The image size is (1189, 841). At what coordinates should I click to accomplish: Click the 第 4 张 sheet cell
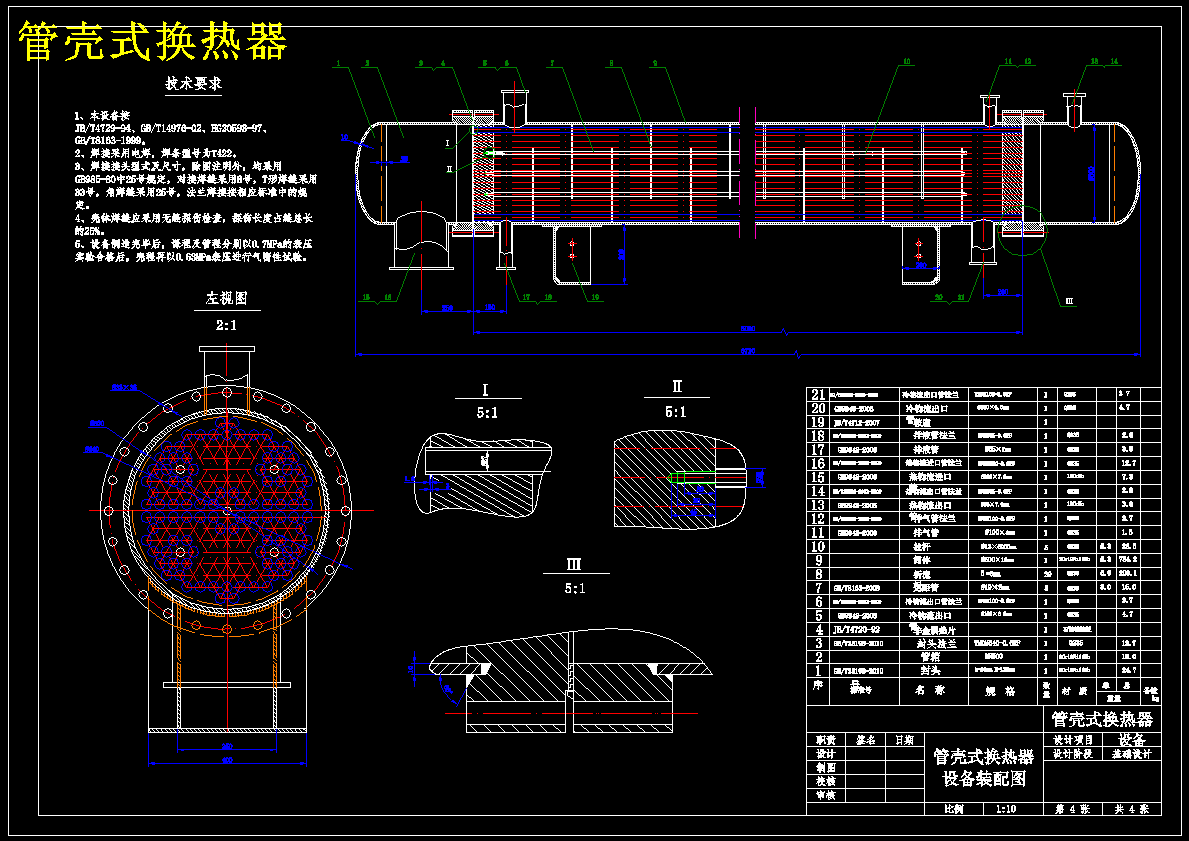point(1072,809)
